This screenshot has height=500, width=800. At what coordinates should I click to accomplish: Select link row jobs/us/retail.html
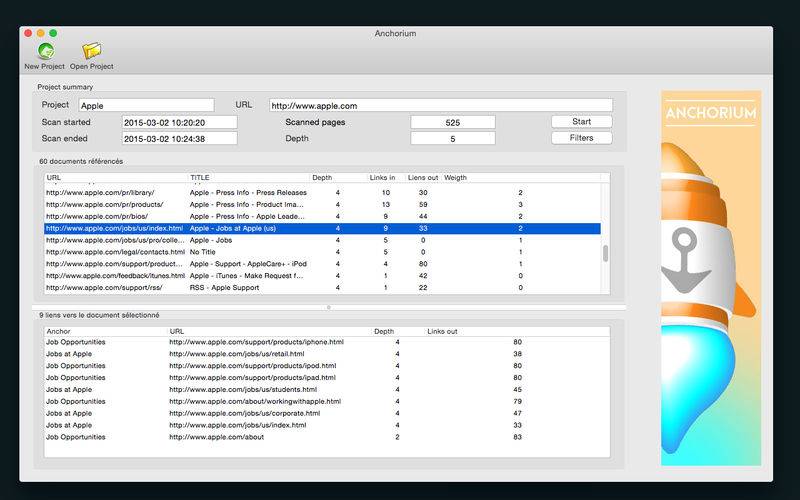pyautogui.click(x=327, y=354)
